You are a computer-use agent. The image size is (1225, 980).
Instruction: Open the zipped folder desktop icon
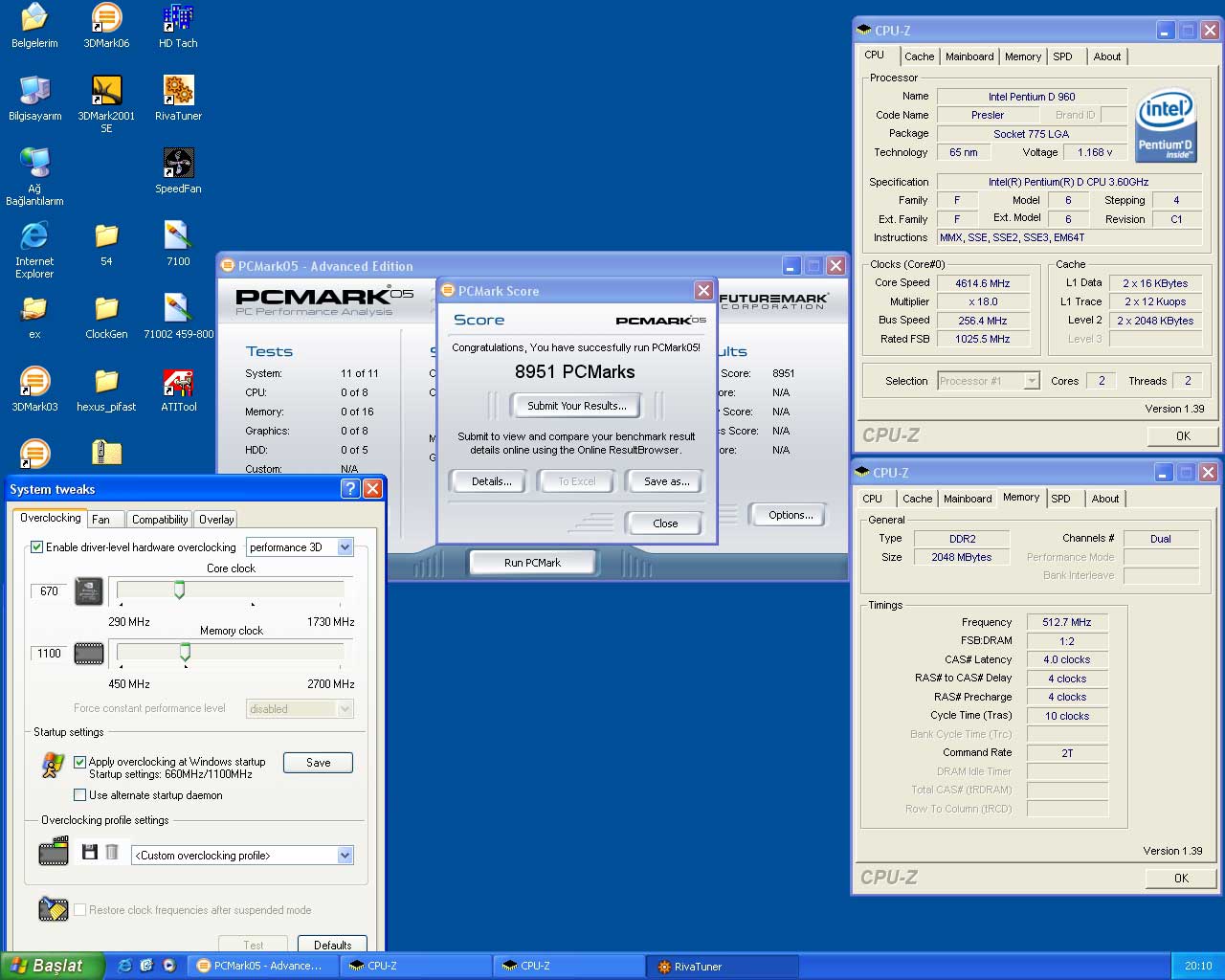coord(106,453)
